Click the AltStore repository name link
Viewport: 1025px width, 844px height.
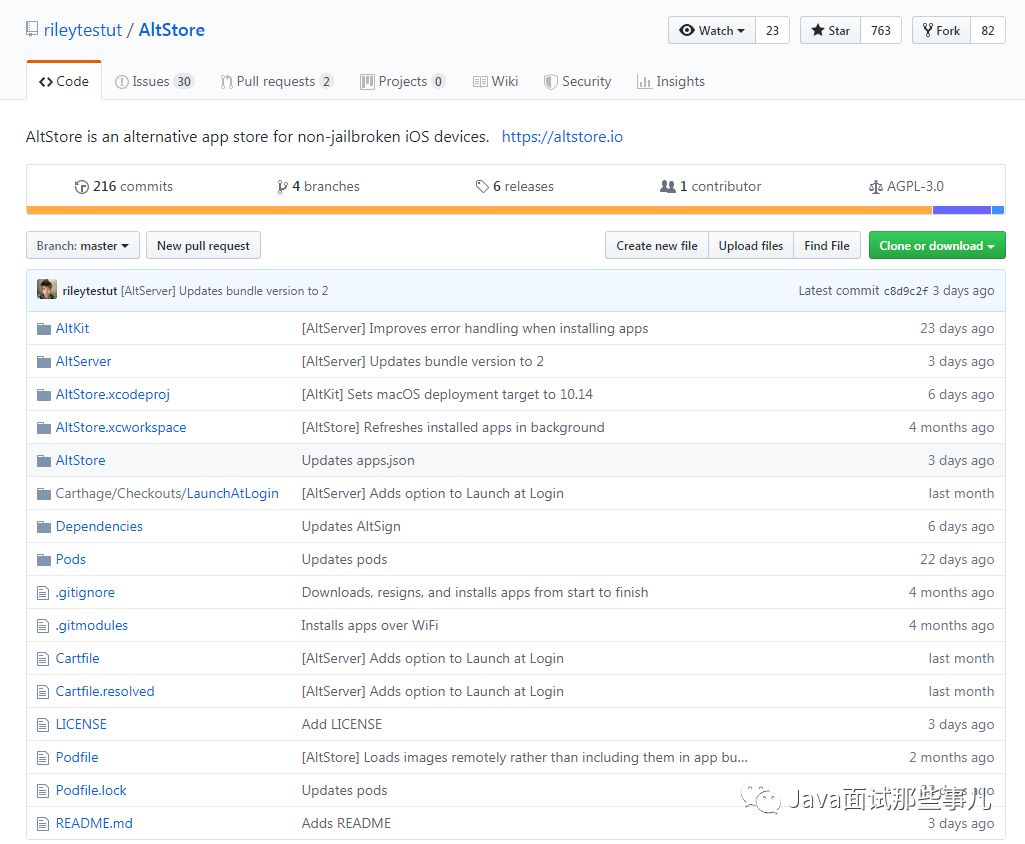click(x=172, y=30)
